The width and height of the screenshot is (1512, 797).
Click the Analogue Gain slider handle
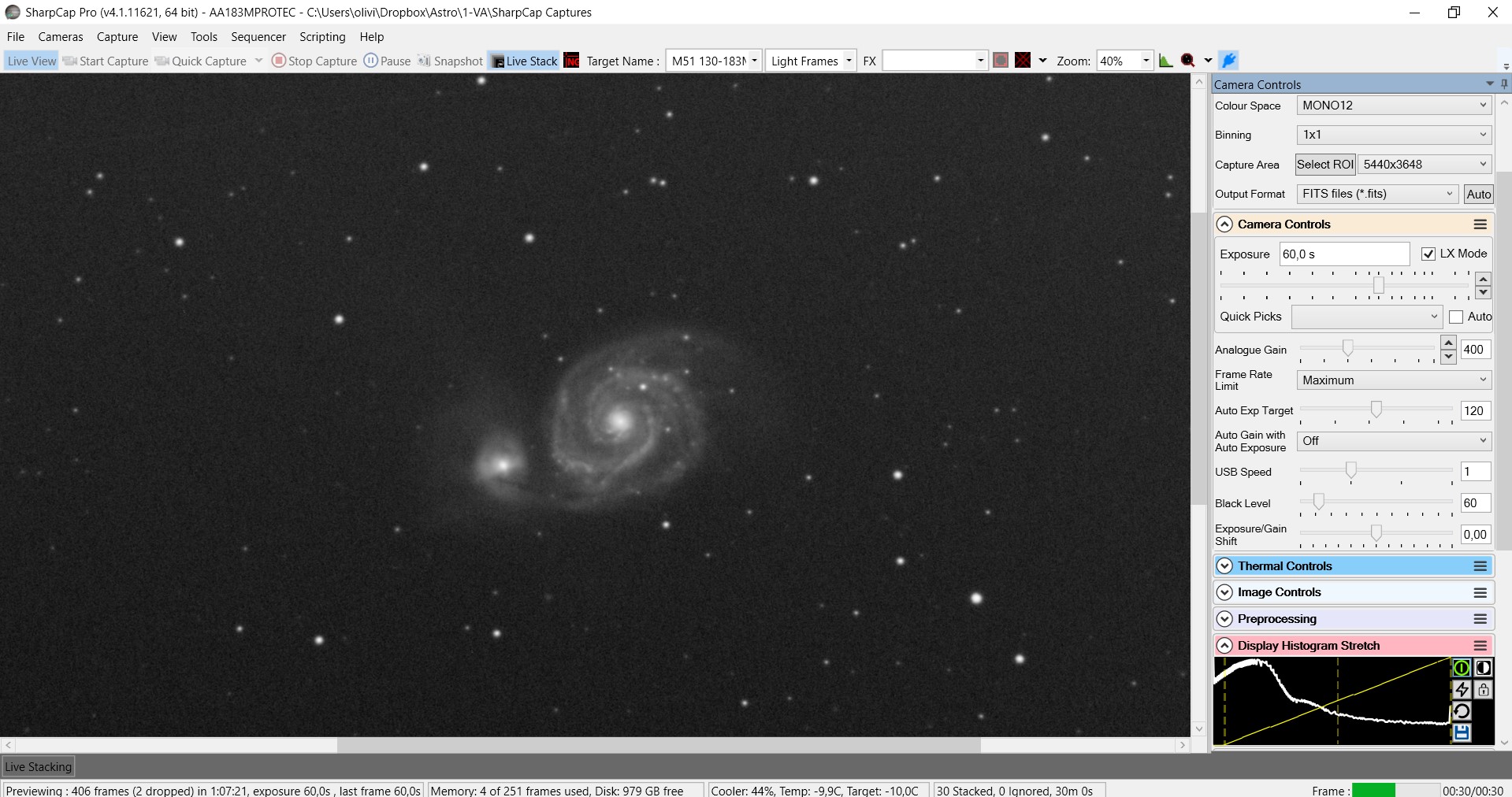1348,348
